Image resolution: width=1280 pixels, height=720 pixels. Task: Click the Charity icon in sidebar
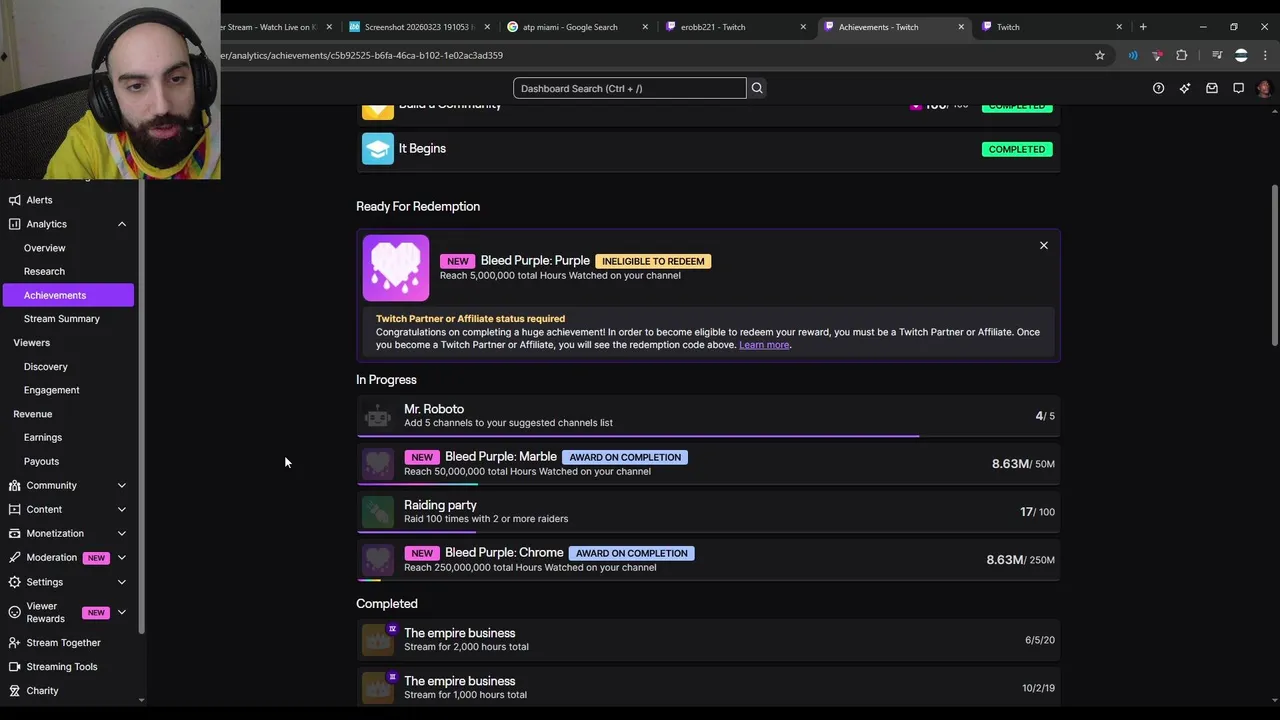[14, 691]
